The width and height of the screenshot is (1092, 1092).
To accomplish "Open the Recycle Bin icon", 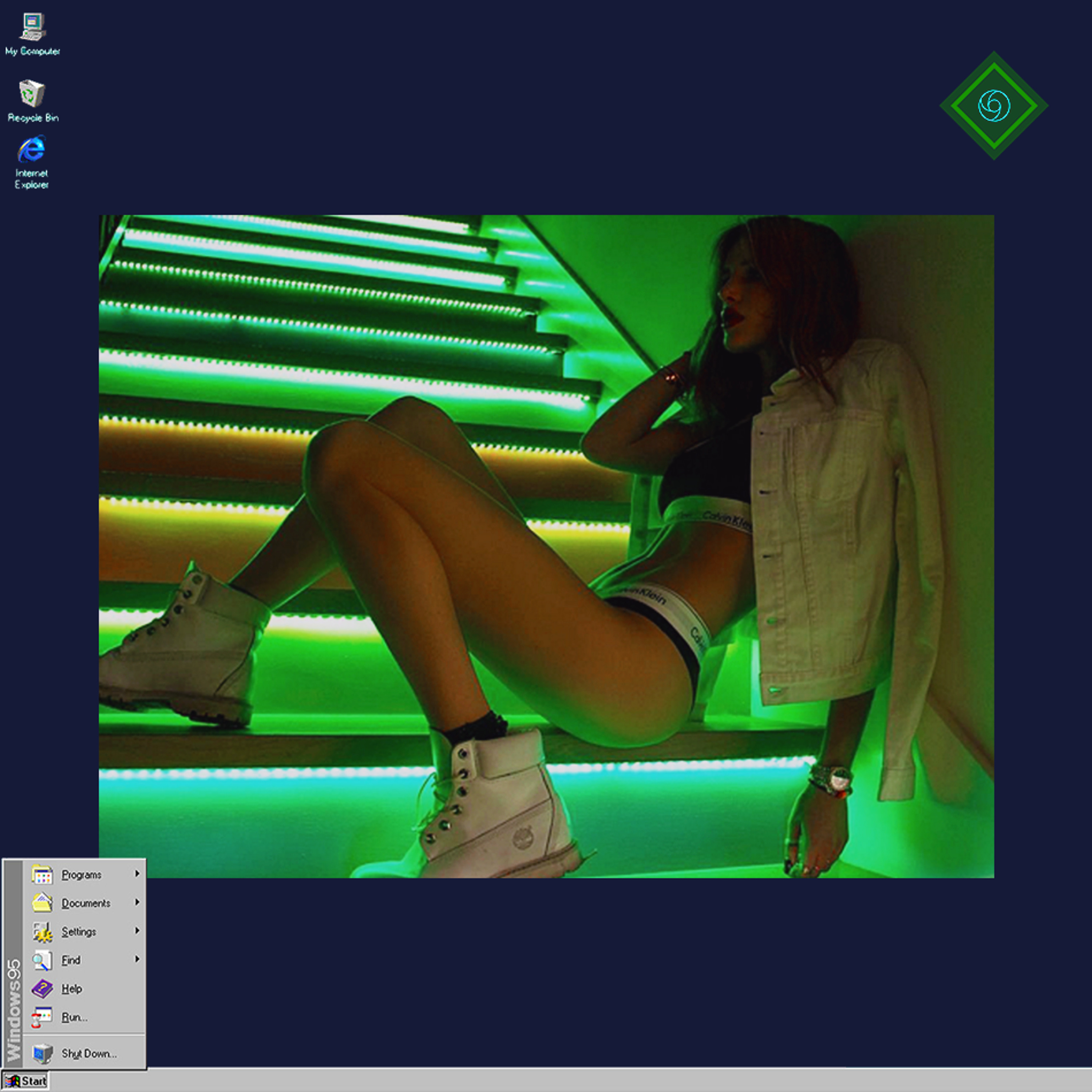I will [x=32, y=94].
